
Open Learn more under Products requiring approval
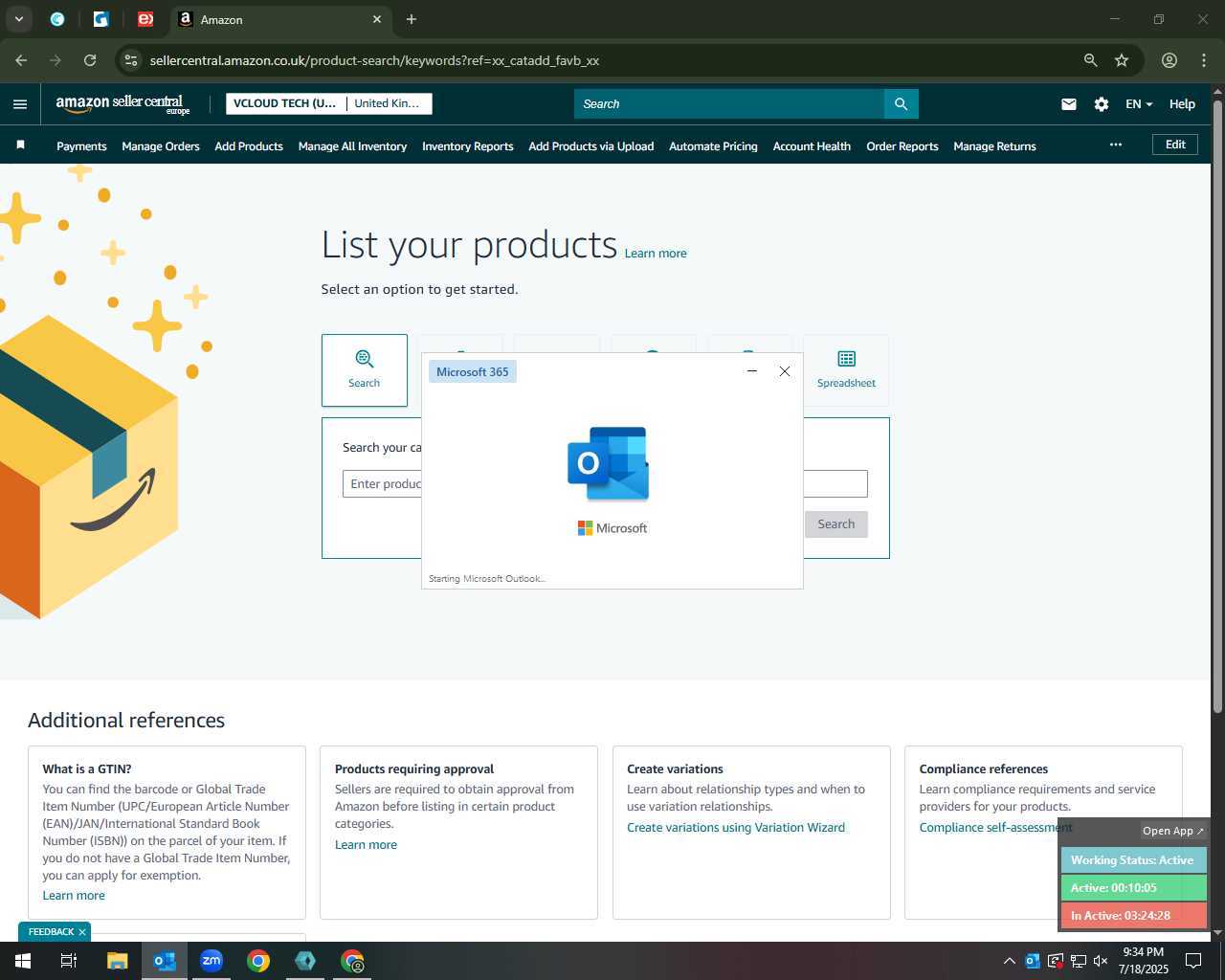[366, 845]
